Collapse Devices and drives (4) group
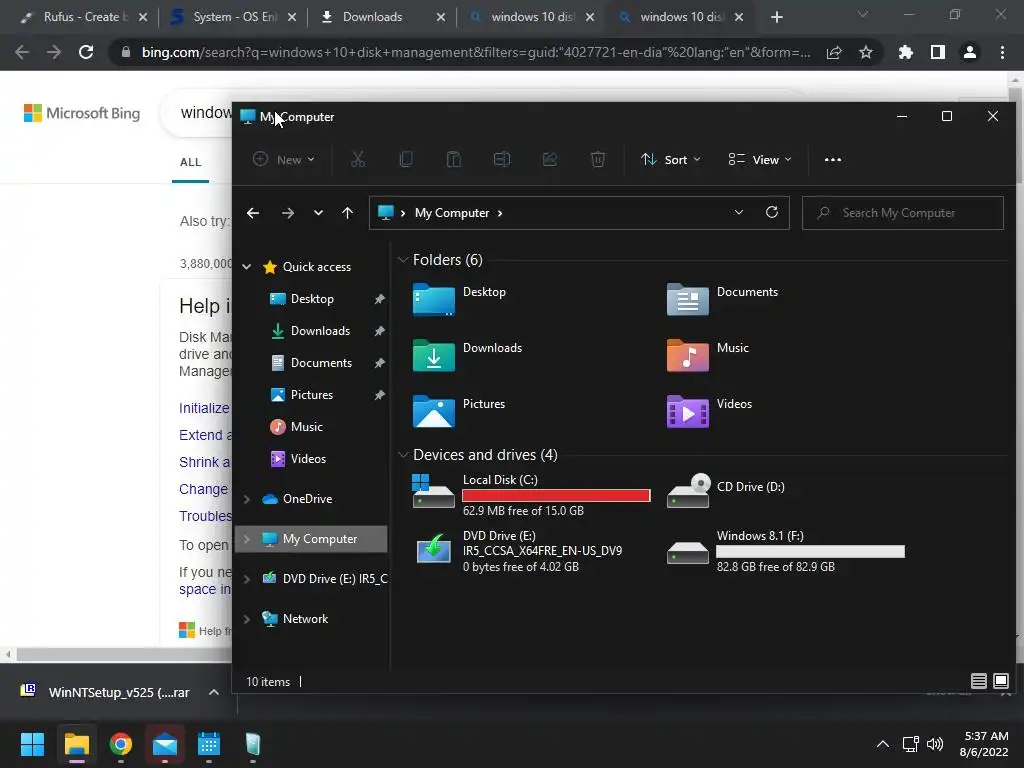Screen dimensions: 1024x768 pos(403,455)
